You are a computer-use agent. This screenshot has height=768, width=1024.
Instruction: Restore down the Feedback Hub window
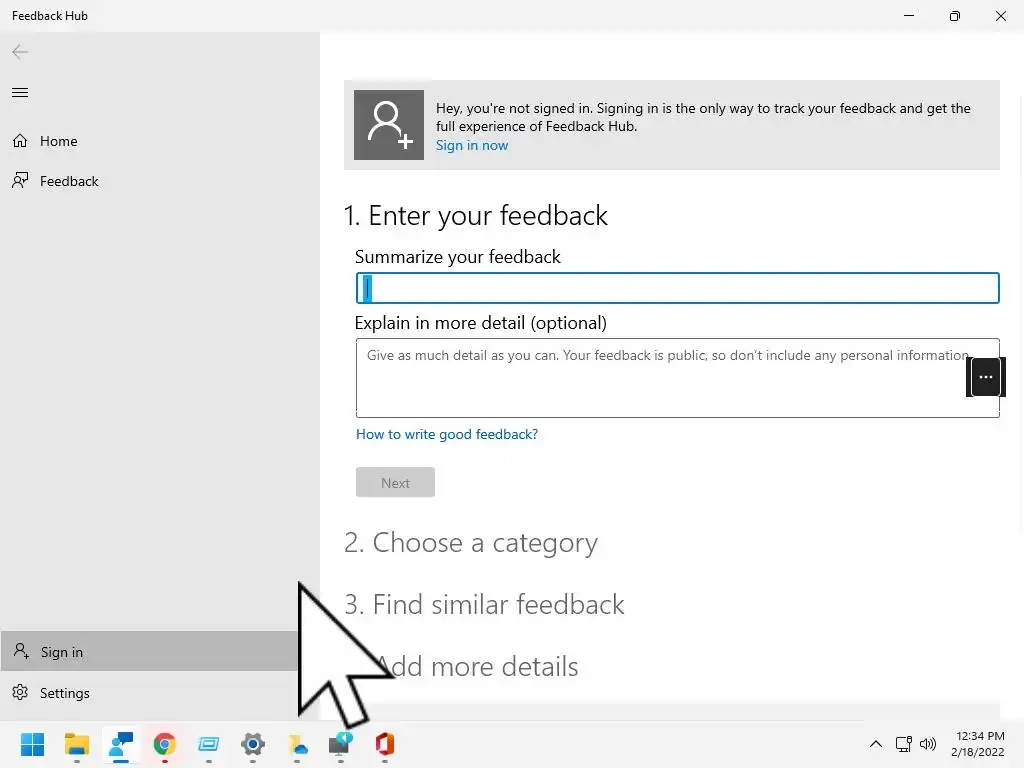pos(954,16)
